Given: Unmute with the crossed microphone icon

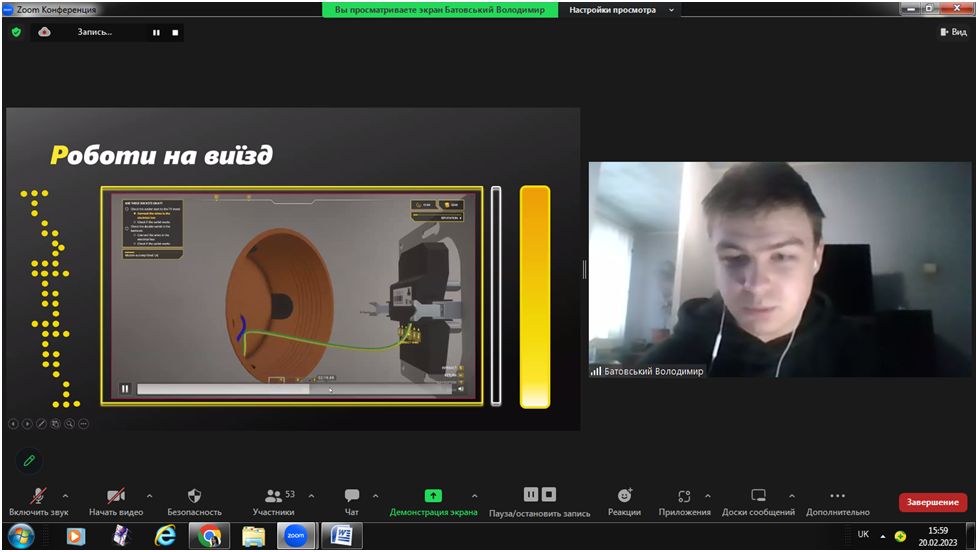Looking at the screenshot, I should pos(38,496).
